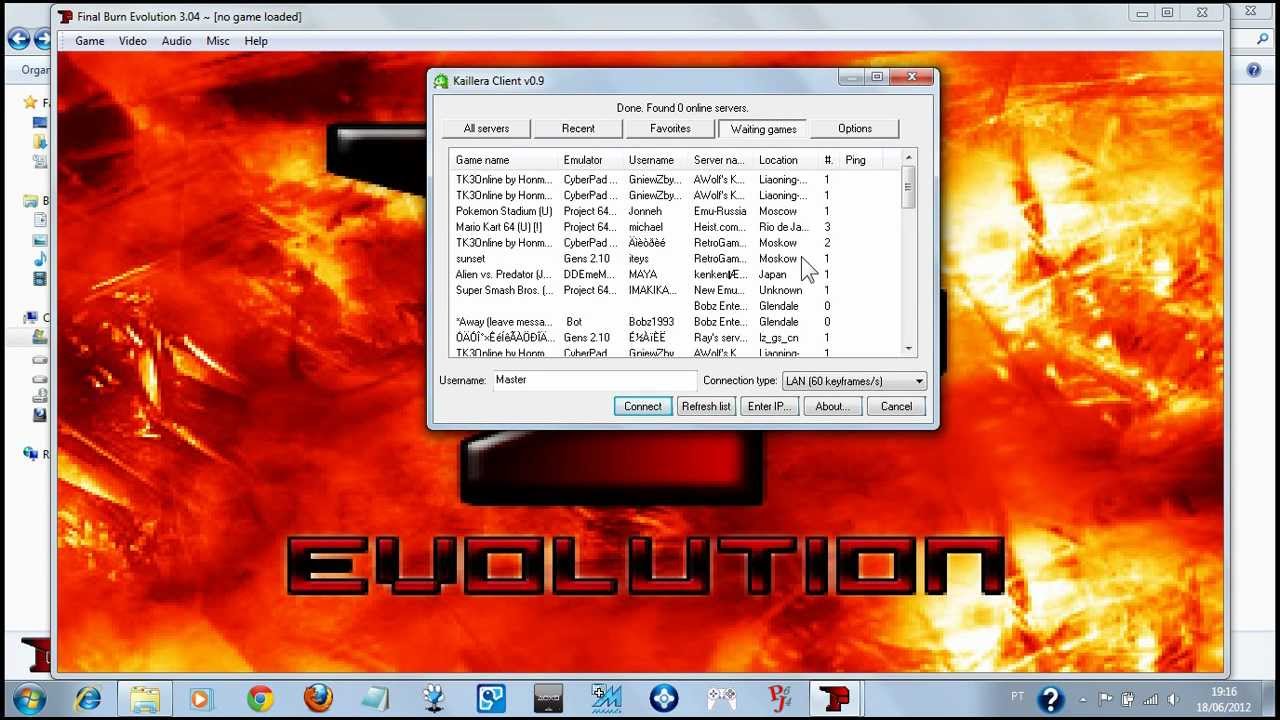Switch to the Favorites tab
The width and height of the screenshot is (1280, 720).
(x=670, y=129)
